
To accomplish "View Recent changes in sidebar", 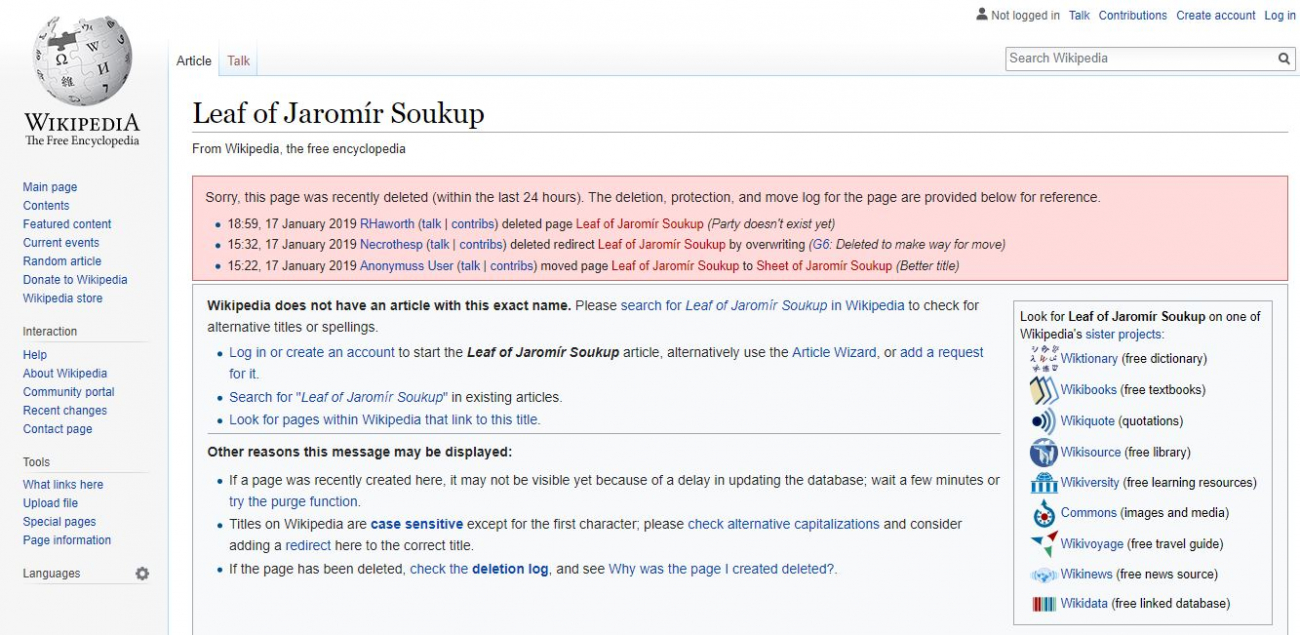I will (65, 410).
